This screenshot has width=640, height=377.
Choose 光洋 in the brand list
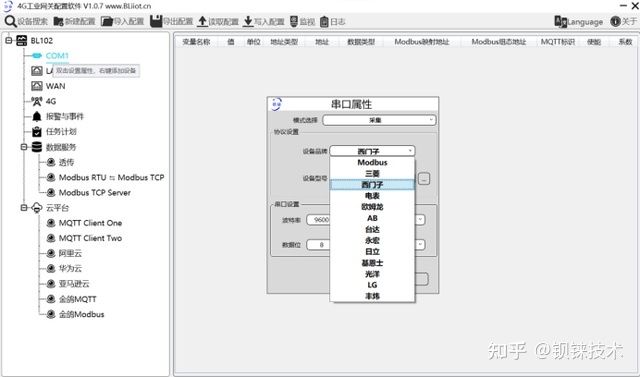point(372,274)
